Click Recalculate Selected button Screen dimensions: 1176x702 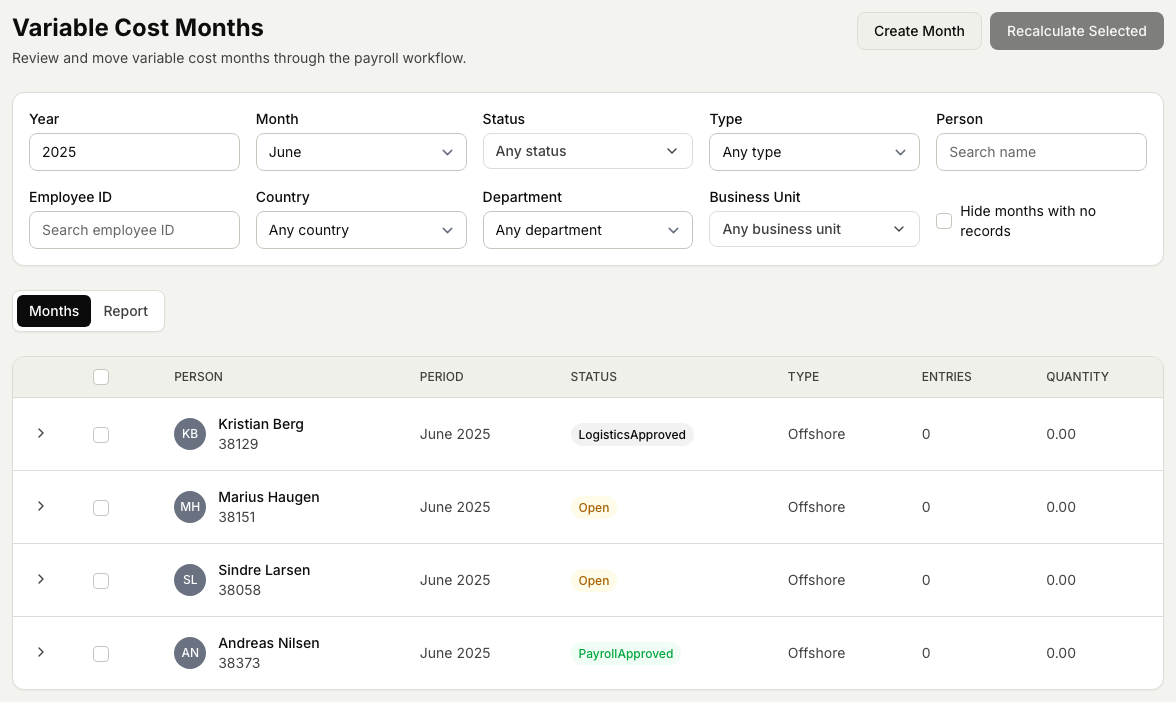point(1076,32)
